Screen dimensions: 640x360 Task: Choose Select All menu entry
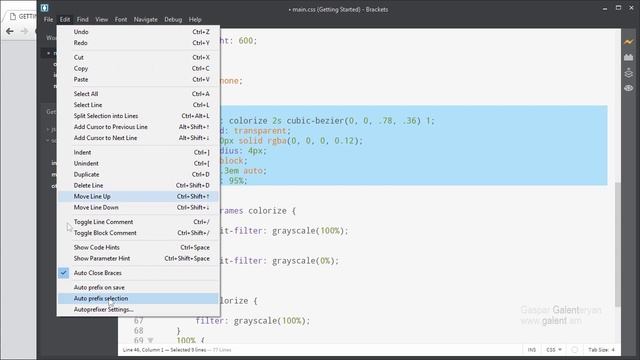point(138,94)
